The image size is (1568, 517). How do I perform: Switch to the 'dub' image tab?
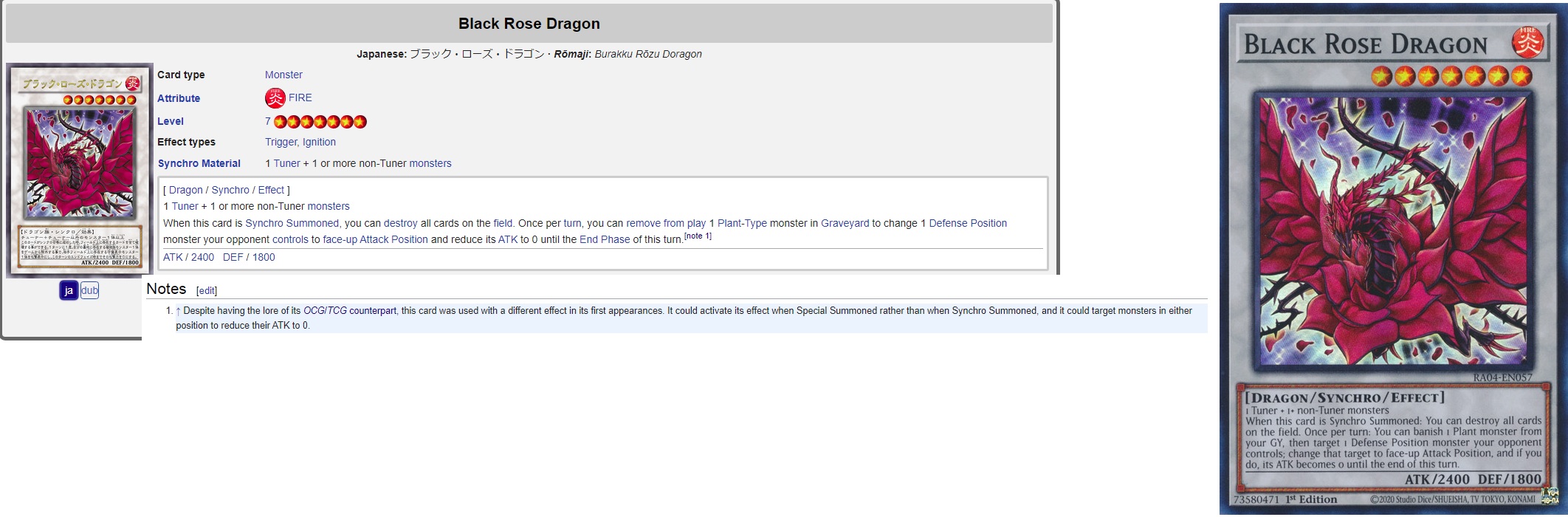89,290
